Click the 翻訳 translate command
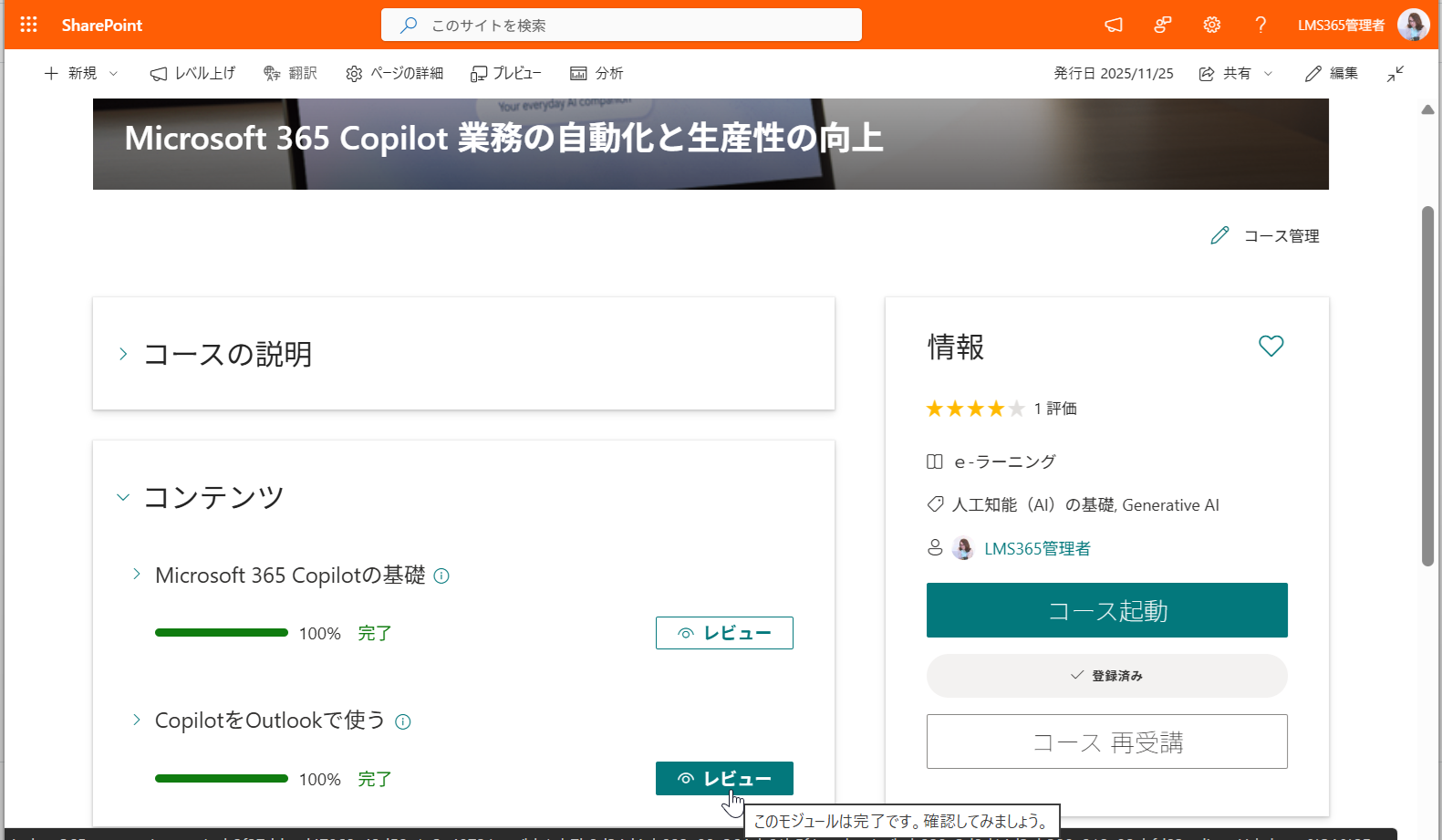Viewport: 1442px width, 840px height. point(290,73)
